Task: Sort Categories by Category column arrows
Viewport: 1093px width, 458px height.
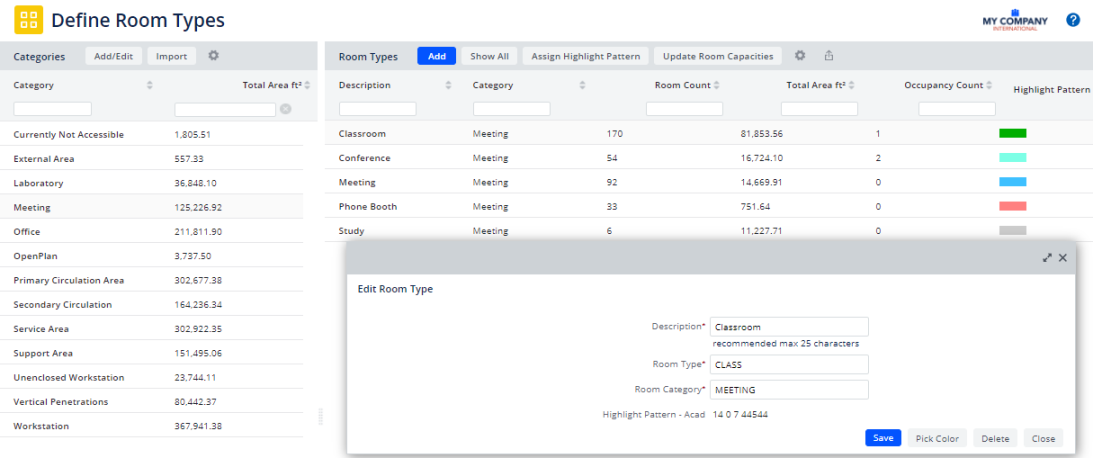Action: point(150,85)
